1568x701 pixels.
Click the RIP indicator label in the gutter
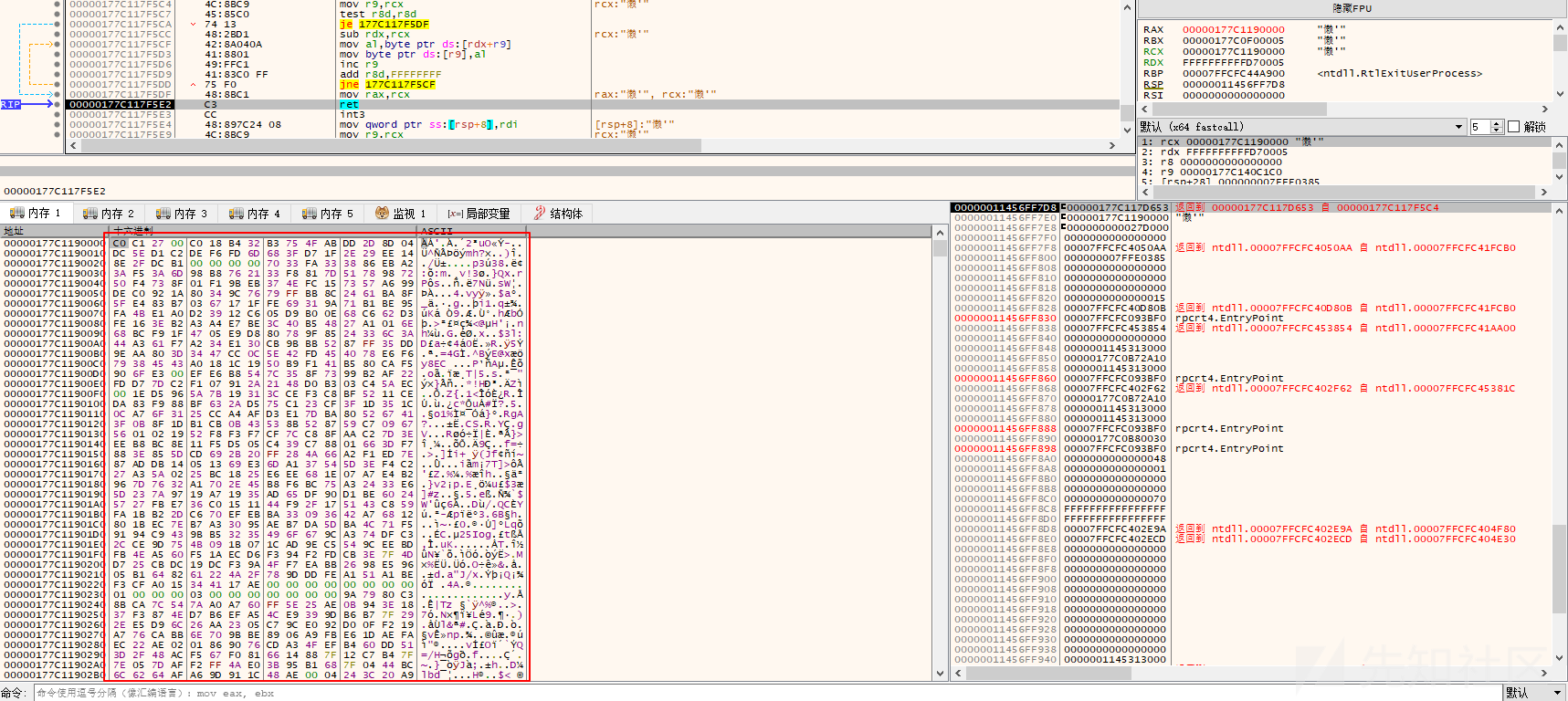[11, 105]
